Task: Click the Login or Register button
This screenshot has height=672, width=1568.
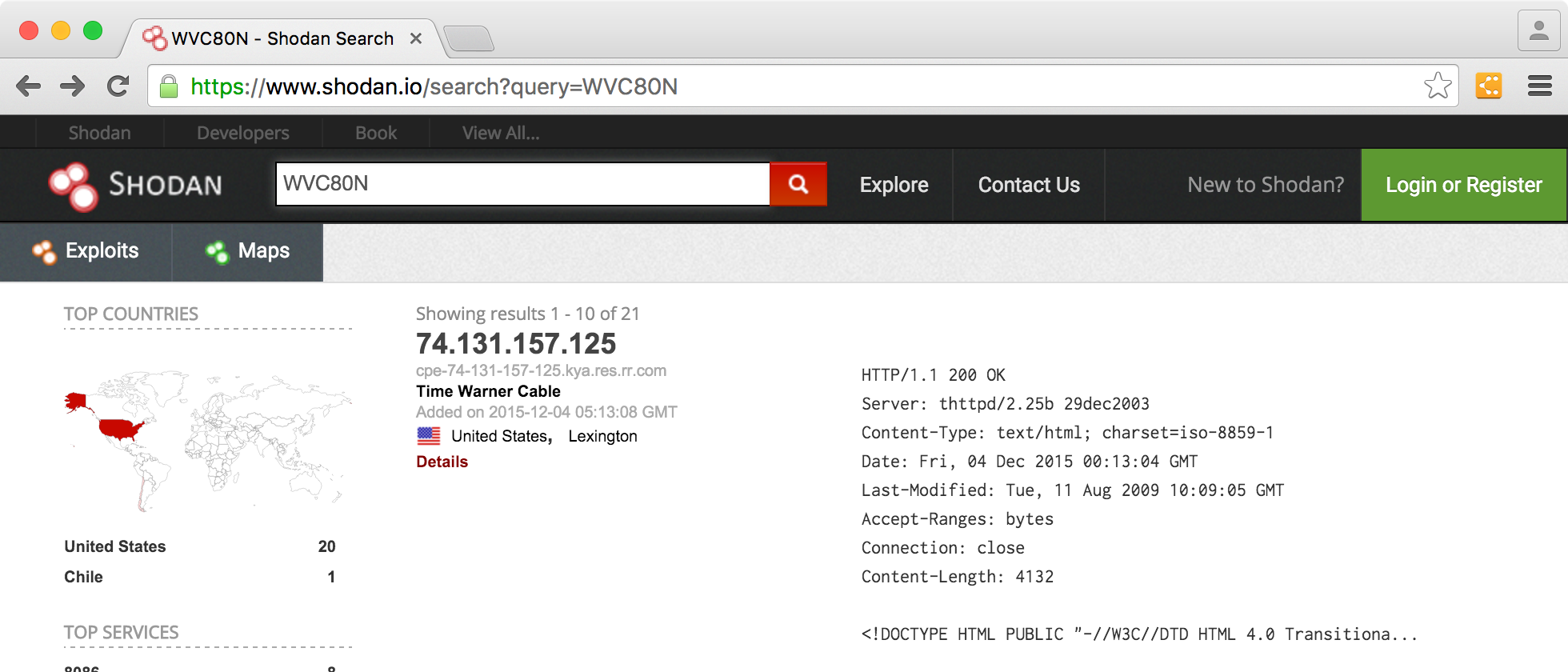Action: click(x=1463, y=185)
